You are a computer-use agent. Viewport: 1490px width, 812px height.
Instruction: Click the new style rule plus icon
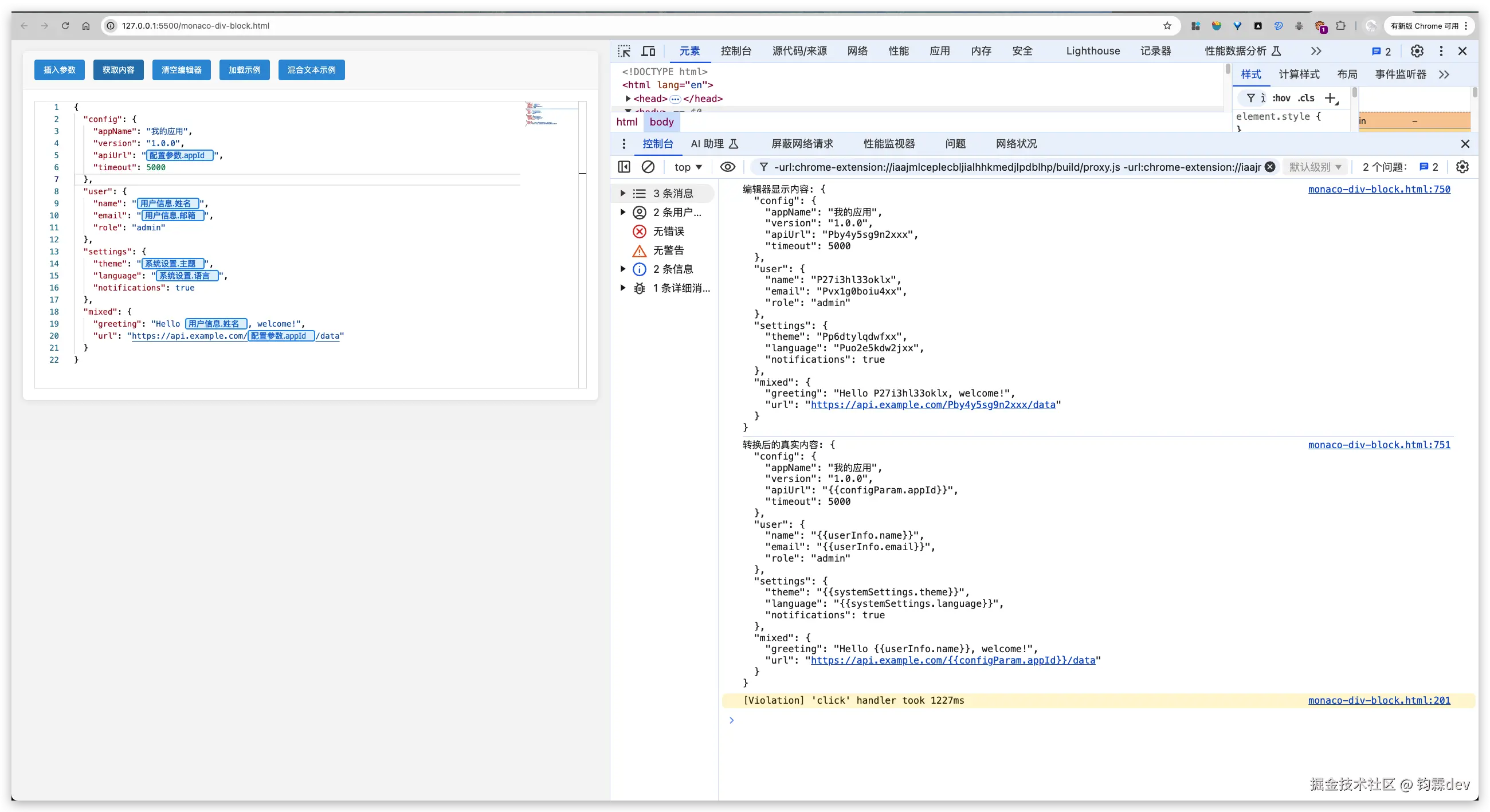(1331, 99)
